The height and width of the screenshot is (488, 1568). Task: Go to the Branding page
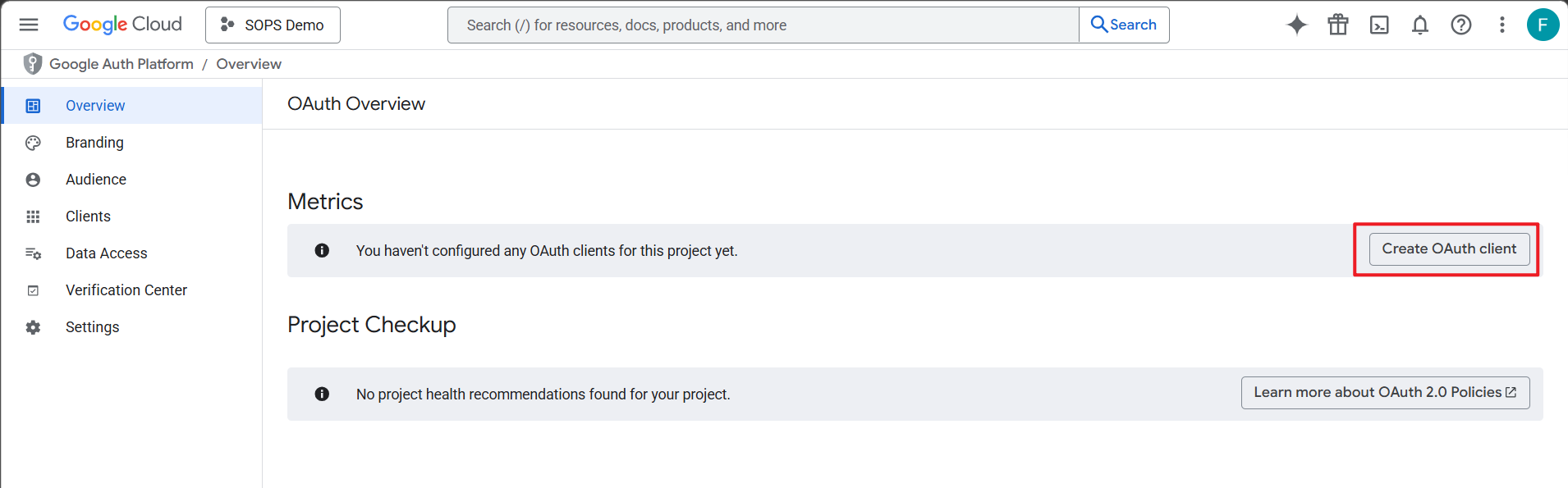coord(94,143)
